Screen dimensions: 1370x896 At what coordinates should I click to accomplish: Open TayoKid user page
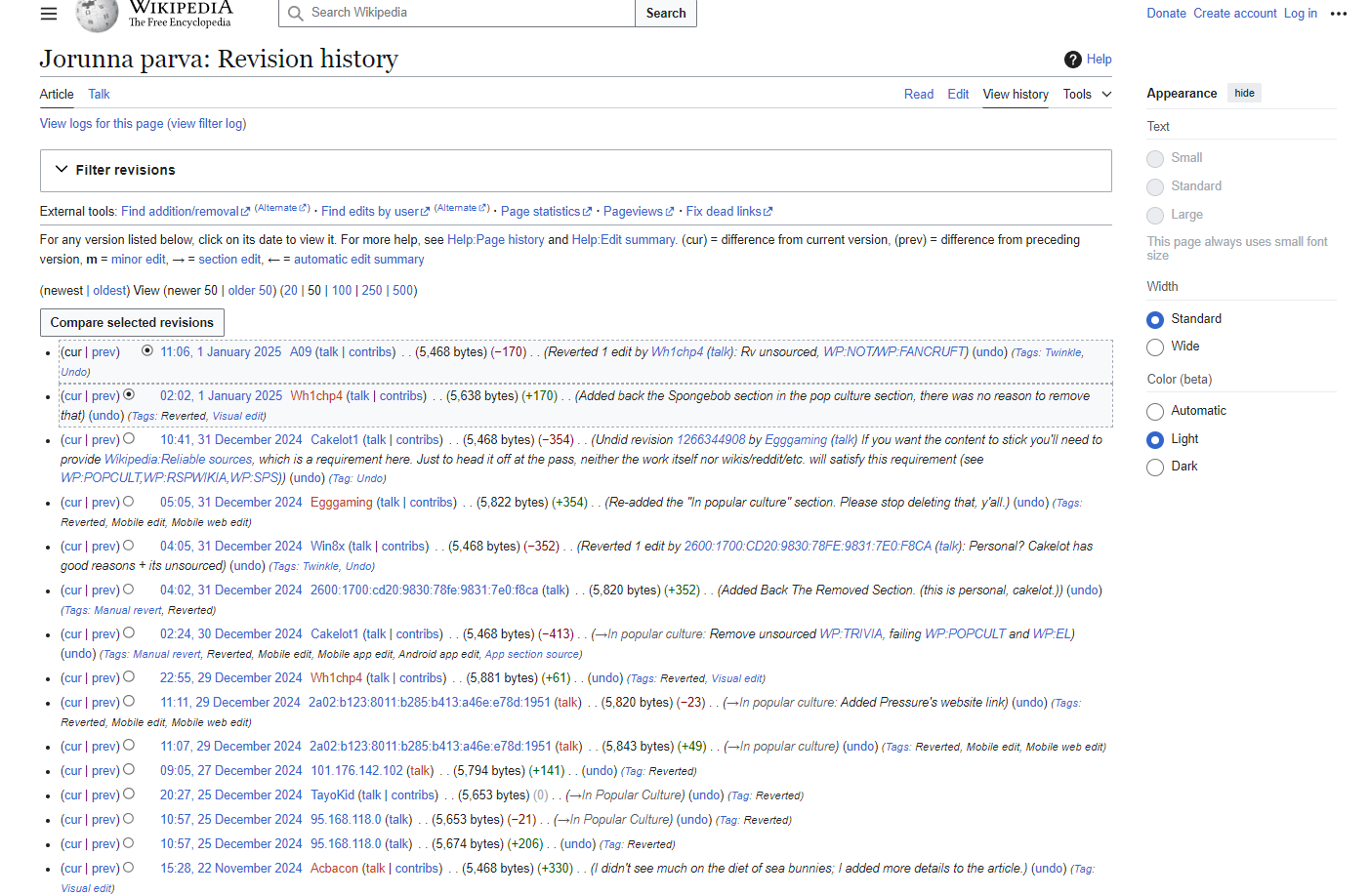pos(333,794)
